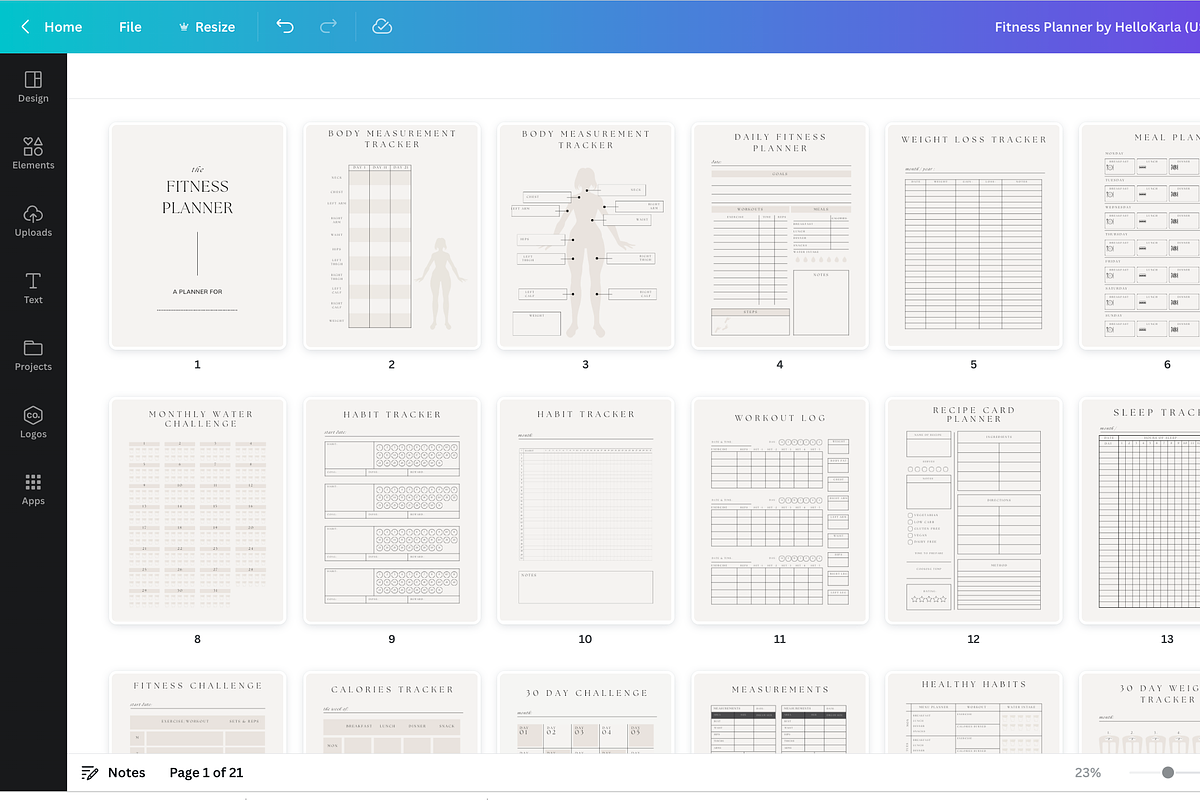Screen dimensions: 1200x800
Task: Open the Uploads panel
Action: pyautogui.click(x=33, y=221)
